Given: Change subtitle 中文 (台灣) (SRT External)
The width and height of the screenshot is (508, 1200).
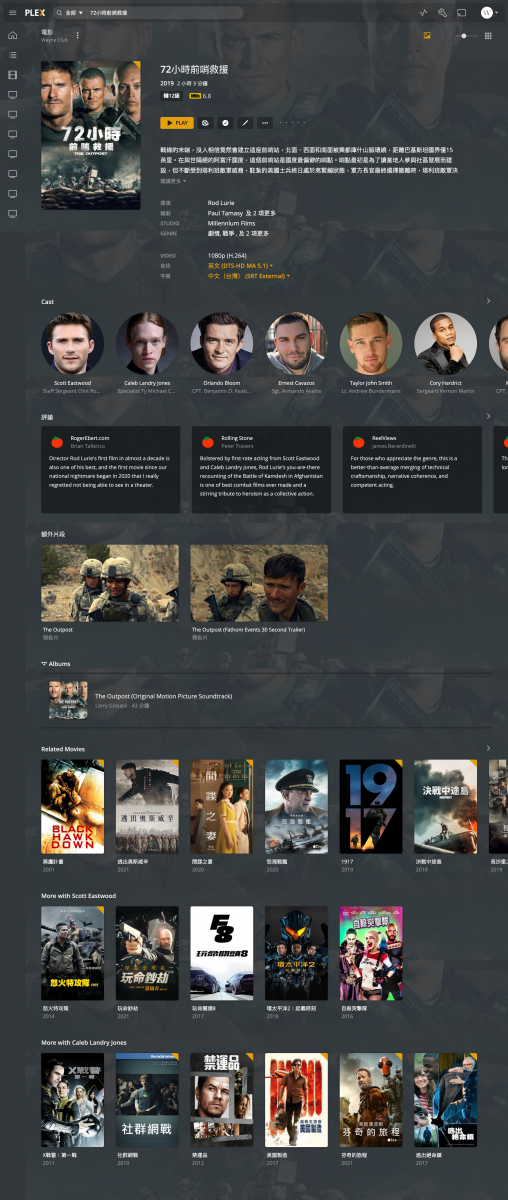Looking at the screenshot, I should (249, 276).
